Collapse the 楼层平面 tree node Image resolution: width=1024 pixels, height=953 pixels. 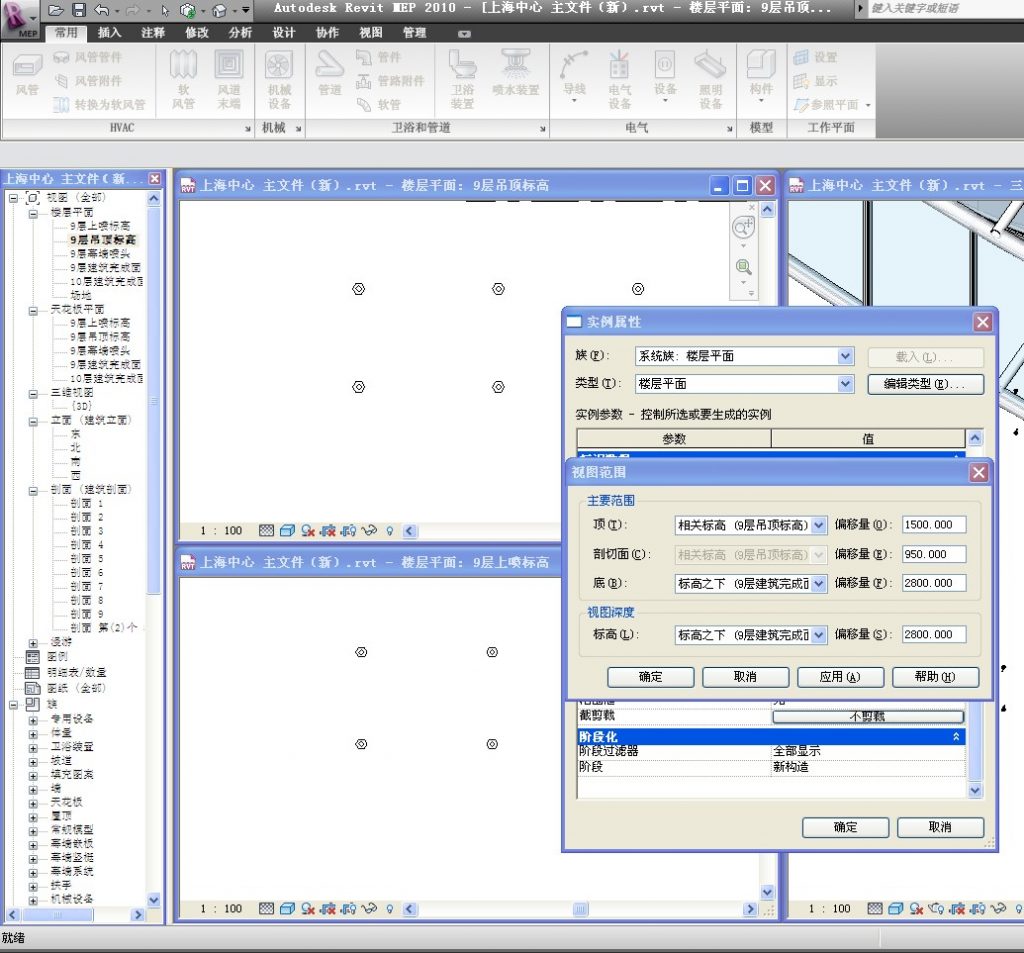pyautogui.click(x=33, y=213)
